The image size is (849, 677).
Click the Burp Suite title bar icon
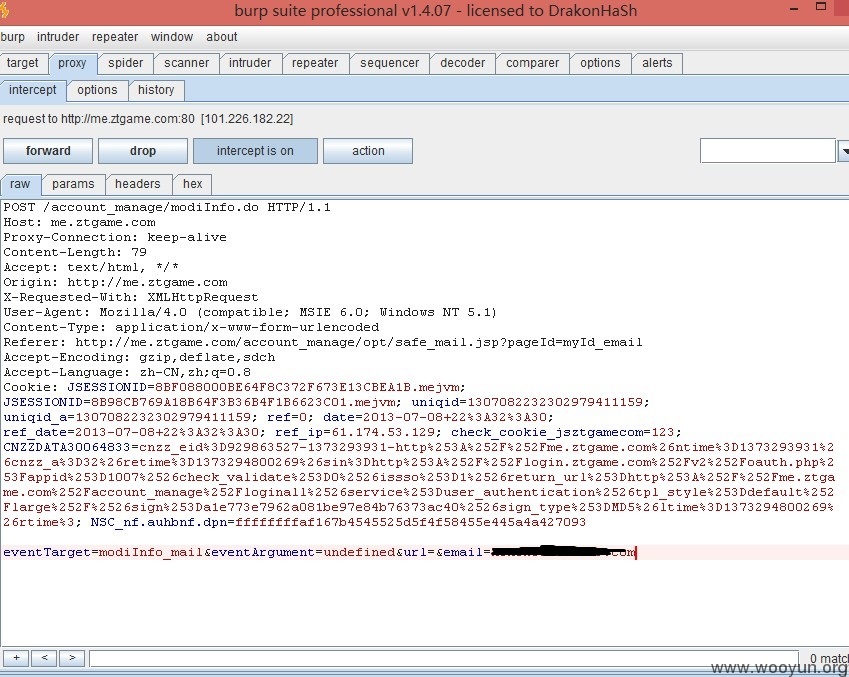pyautogui.click(x=4, y=11)
